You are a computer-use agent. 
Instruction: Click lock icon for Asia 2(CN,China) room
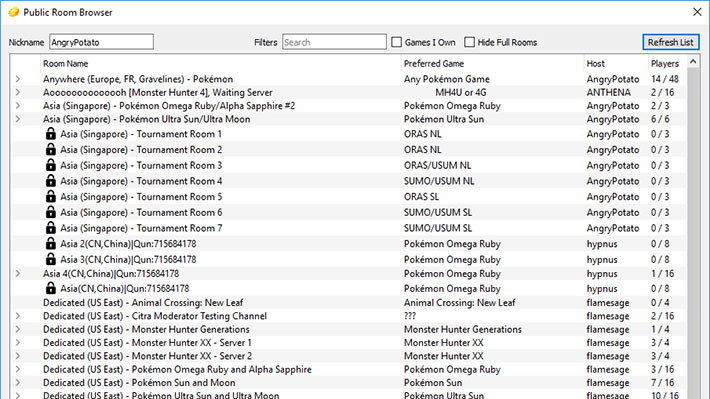coord(51,244)
